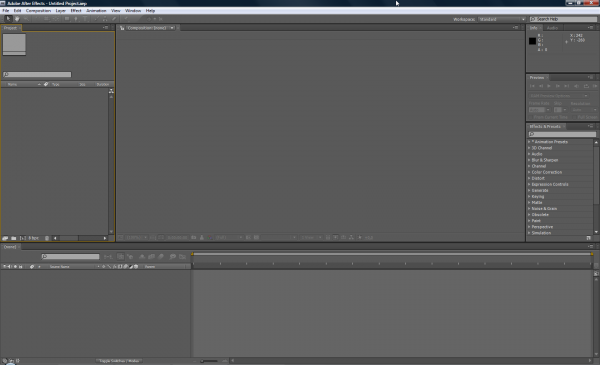
Task: Select the Hand tool
Action: pyautogui.click(x=17, y=19)
